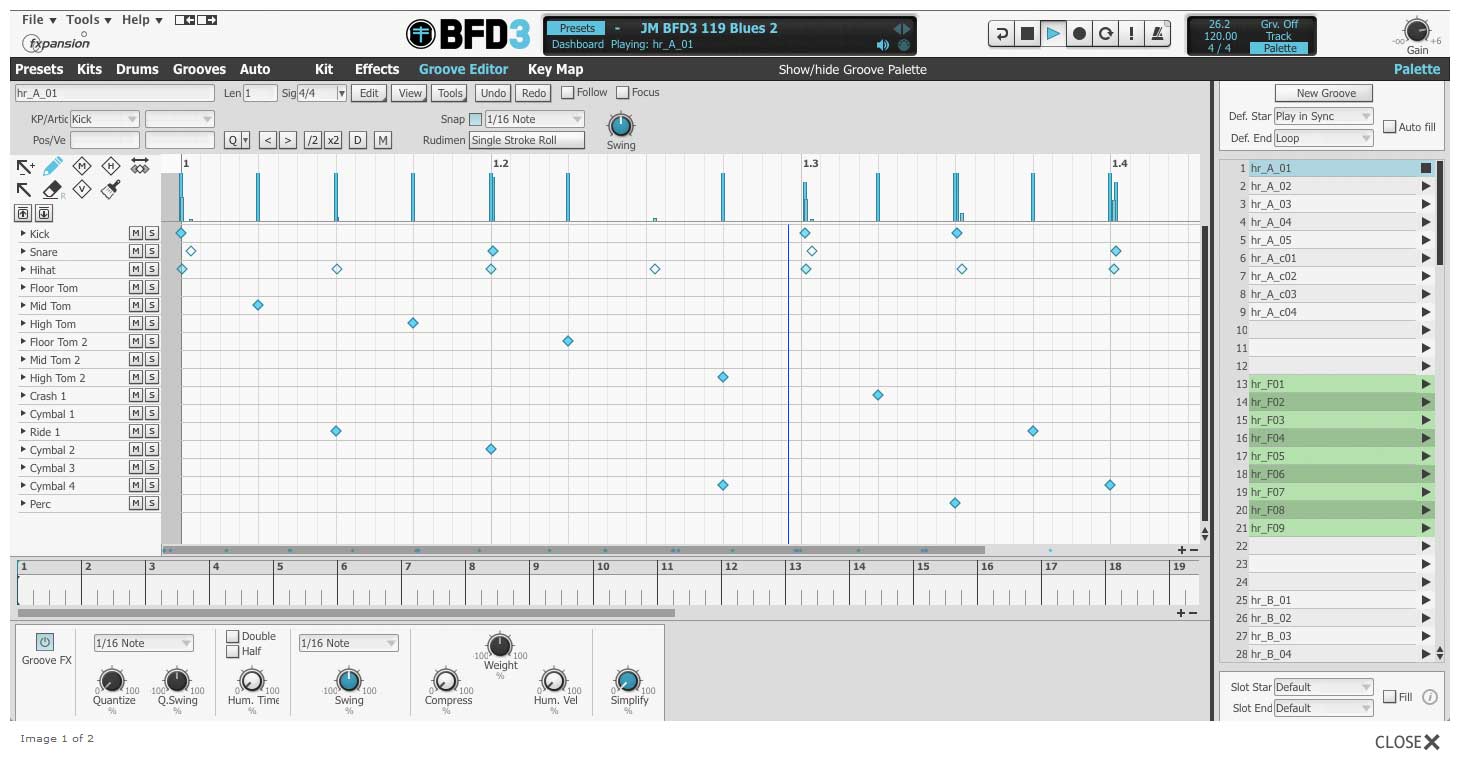Click the Edit button in groove toolbar

(369, 93)
